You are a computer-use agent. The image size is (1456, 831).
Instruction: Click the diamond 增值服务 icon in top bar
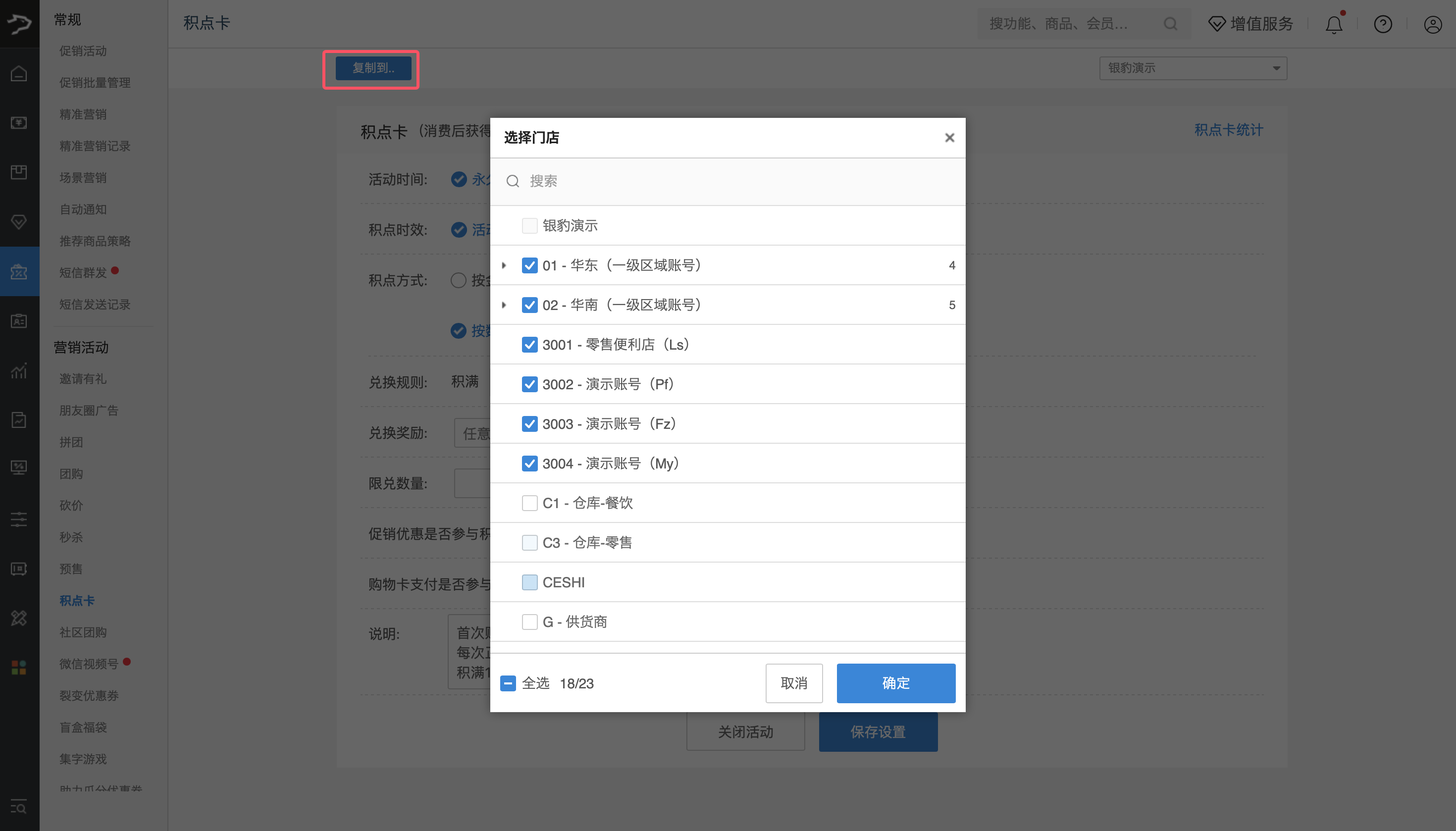1216,24
